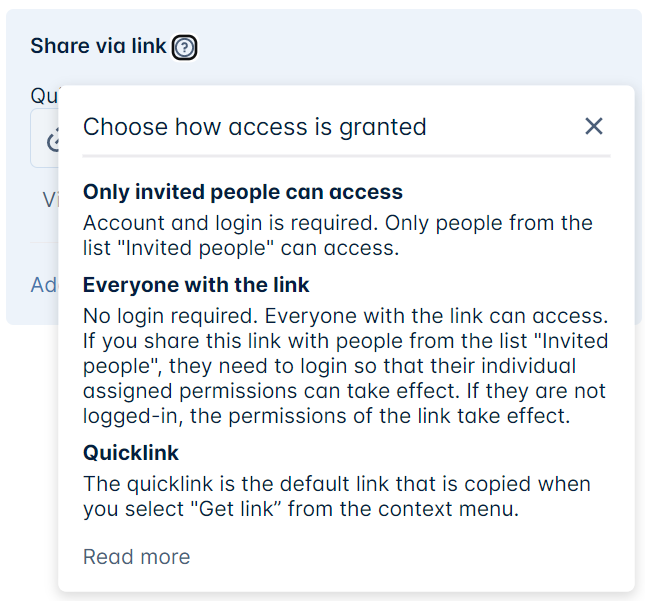Open the Read more link
Image resolution: width=645 pixels, height=601 pixels.
tap(136, 557)
